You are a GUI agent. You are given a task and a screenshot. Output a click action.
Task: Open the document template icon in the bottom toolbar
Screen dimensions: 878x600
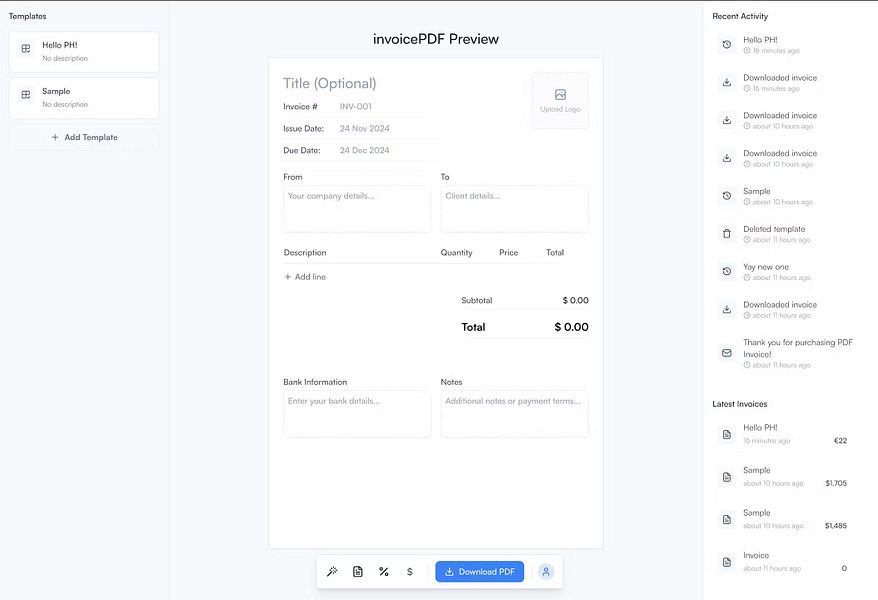tap(357, 571)
